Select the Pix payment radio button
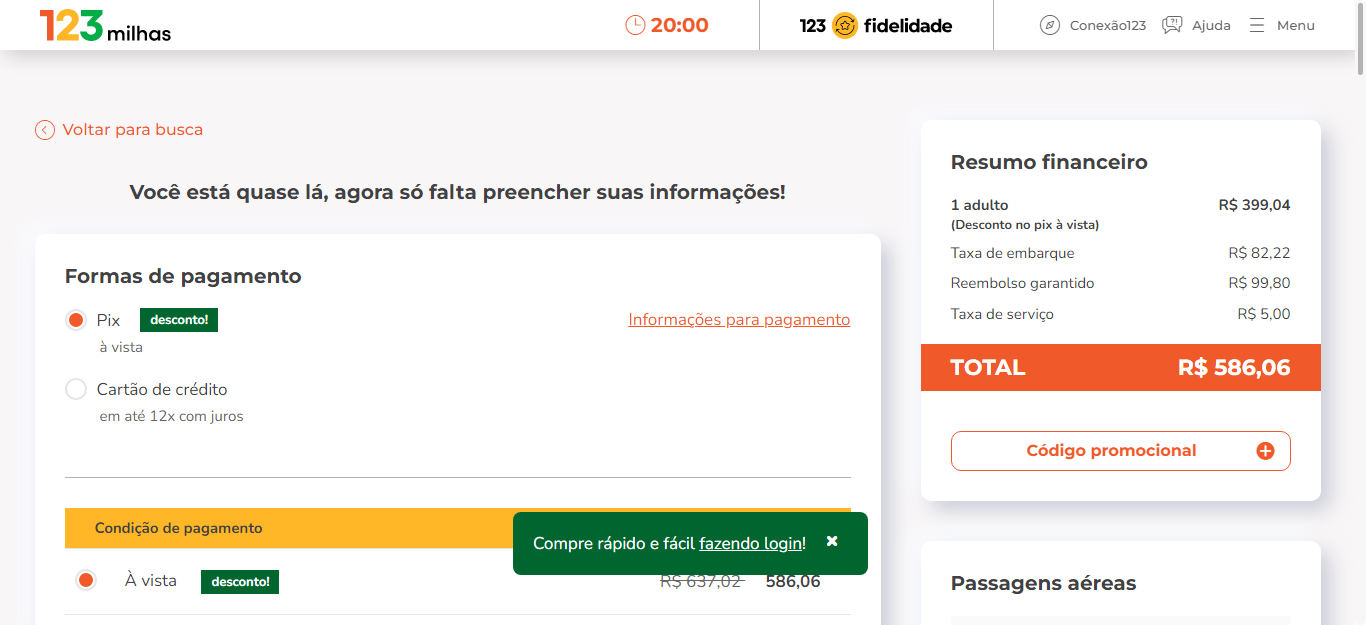This screenshot has height=625, width=1366. [75, 320]
